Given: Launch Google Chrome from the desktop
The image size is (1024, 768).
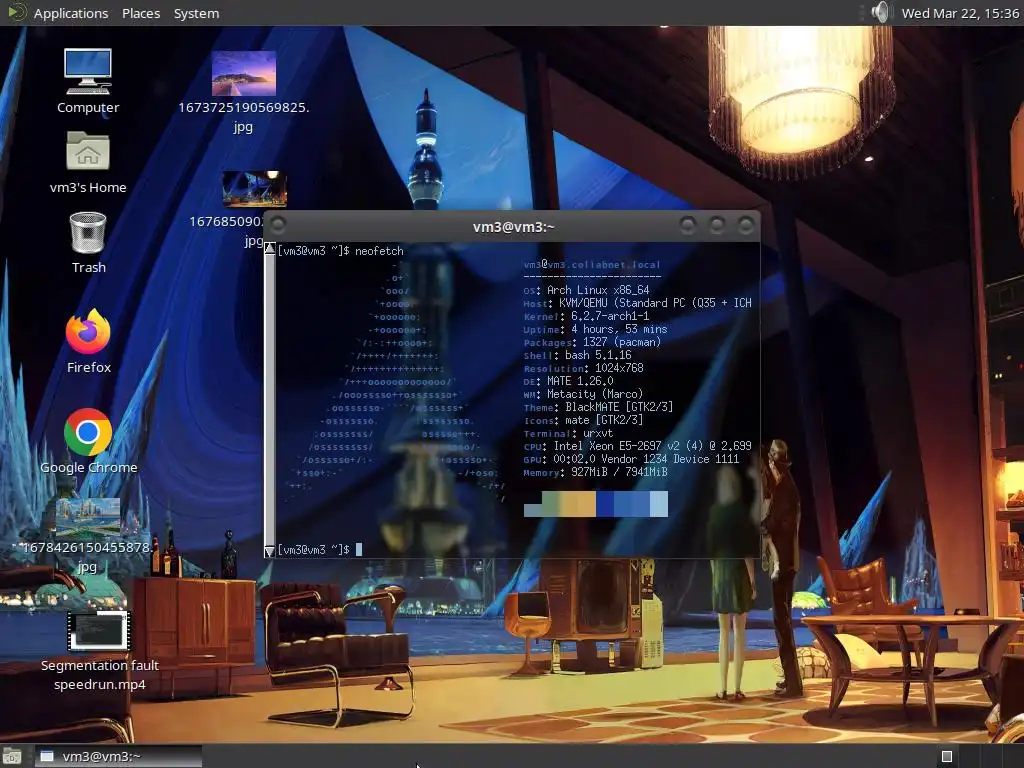Looking at the screenshot, I should tap(88, 441).
